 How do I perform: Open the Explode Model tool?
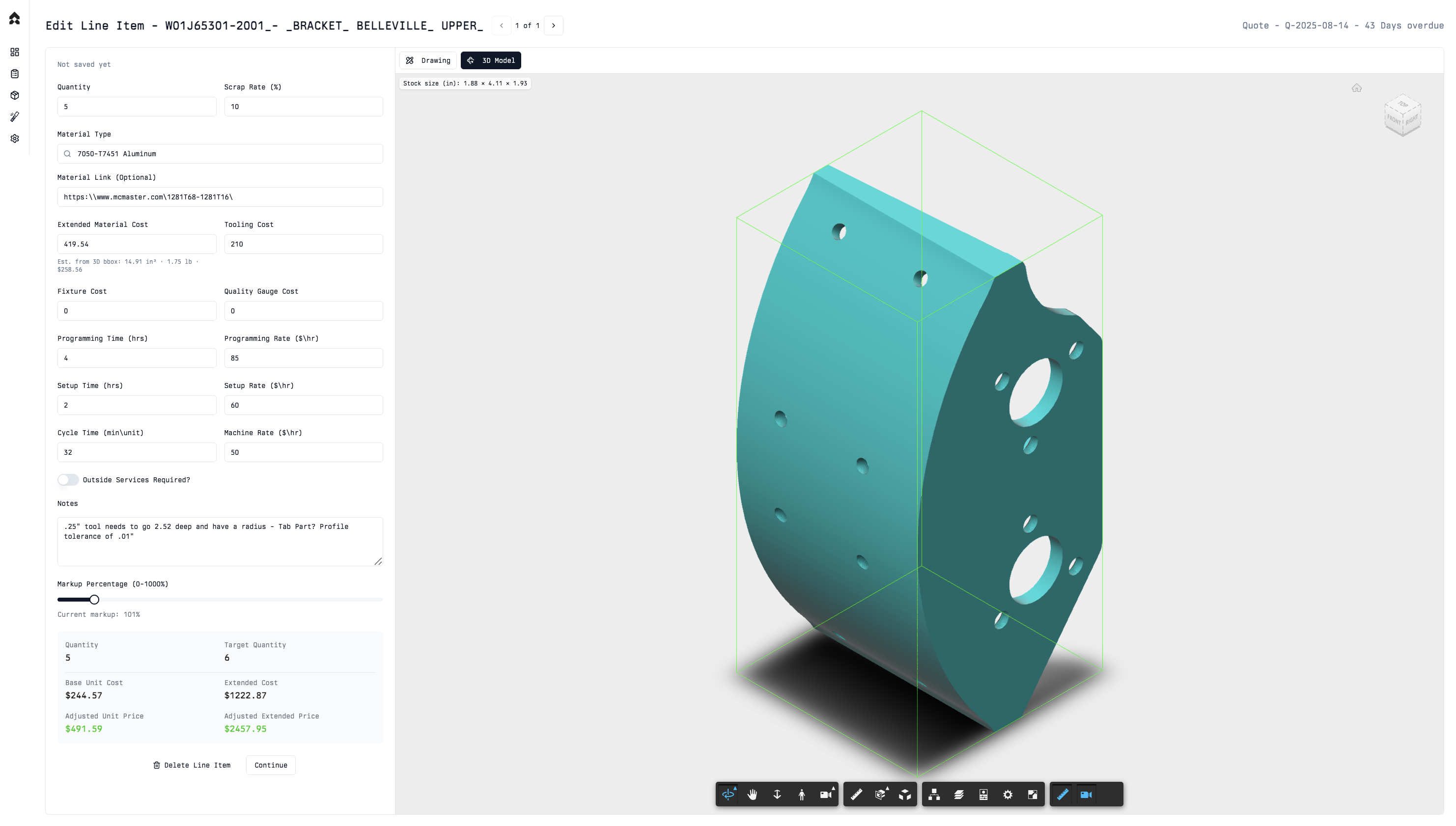(905, 794)
